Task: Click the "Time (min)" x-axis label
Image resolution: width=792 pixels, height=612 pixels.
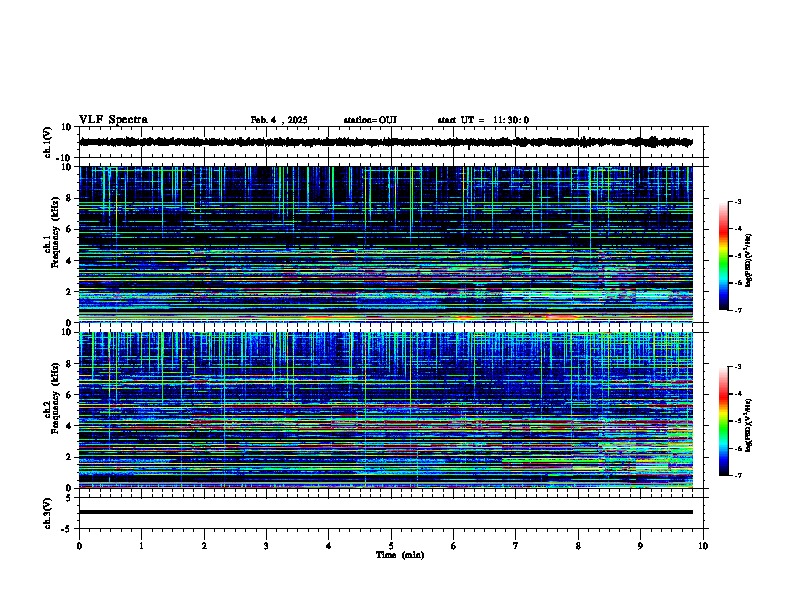Action: (400, 555)
